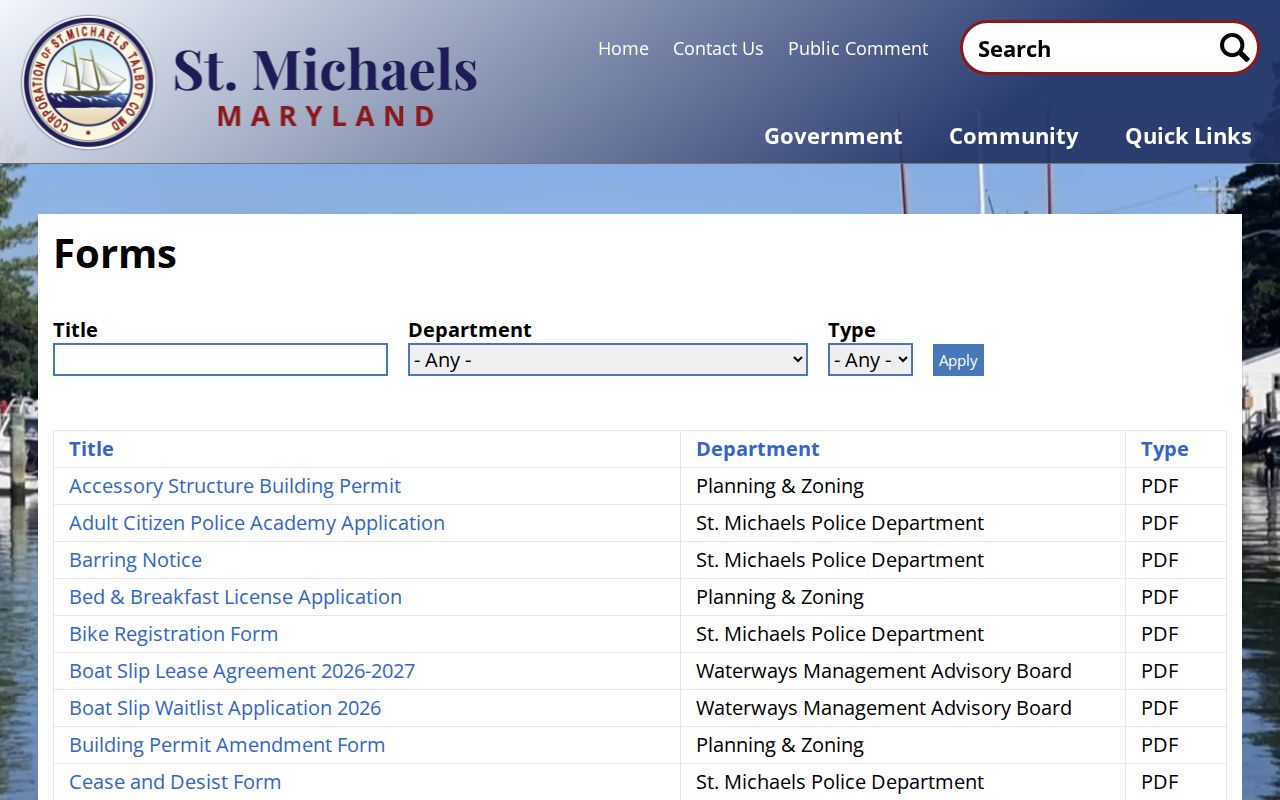Click the Apply filter button
Image resolution: width=1280 pixels, height=800 pixels.
pos(958,360)
